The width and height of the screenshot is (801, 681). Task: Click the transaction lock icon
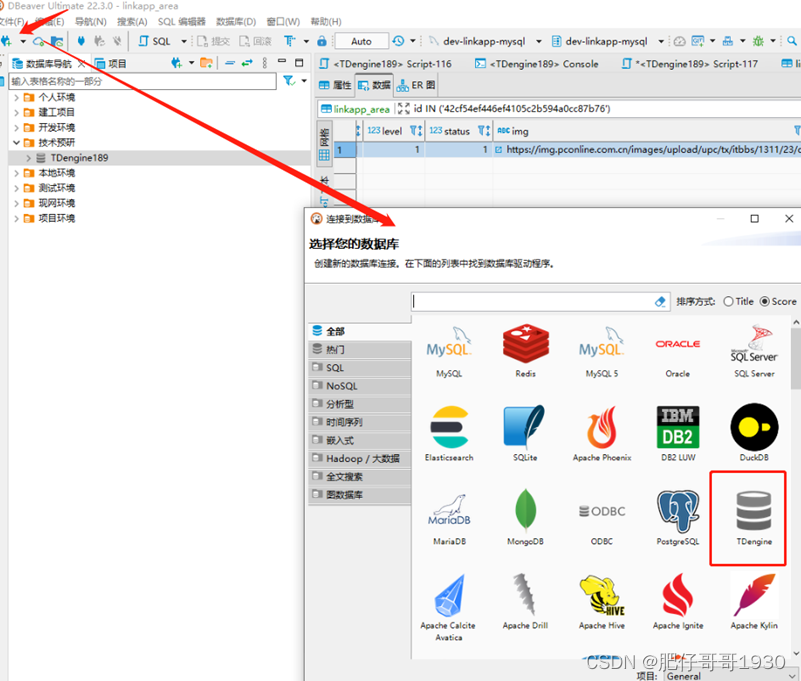[322, 41]
